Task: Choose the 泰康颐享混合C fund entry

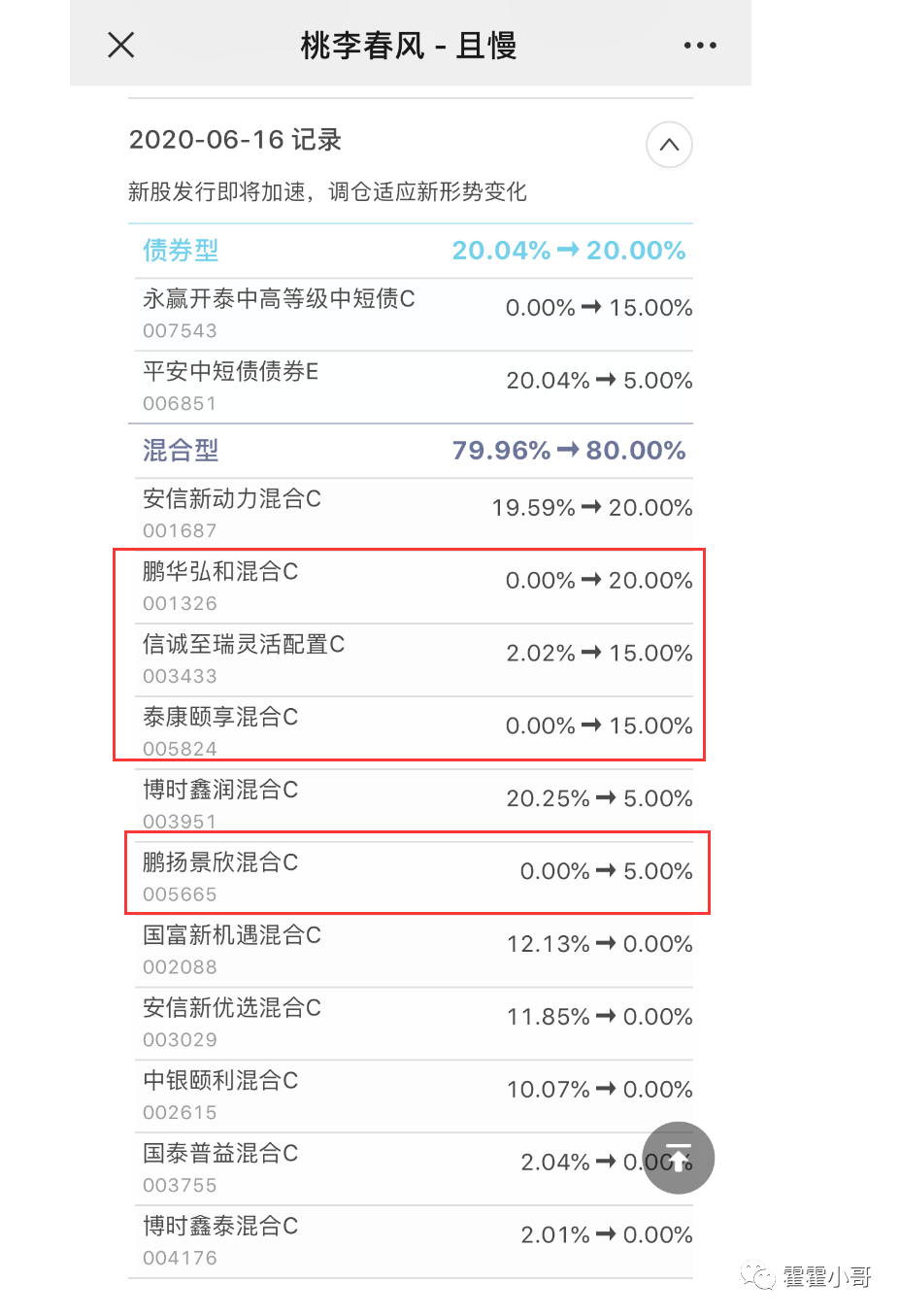Action: [x=411, y=733]
